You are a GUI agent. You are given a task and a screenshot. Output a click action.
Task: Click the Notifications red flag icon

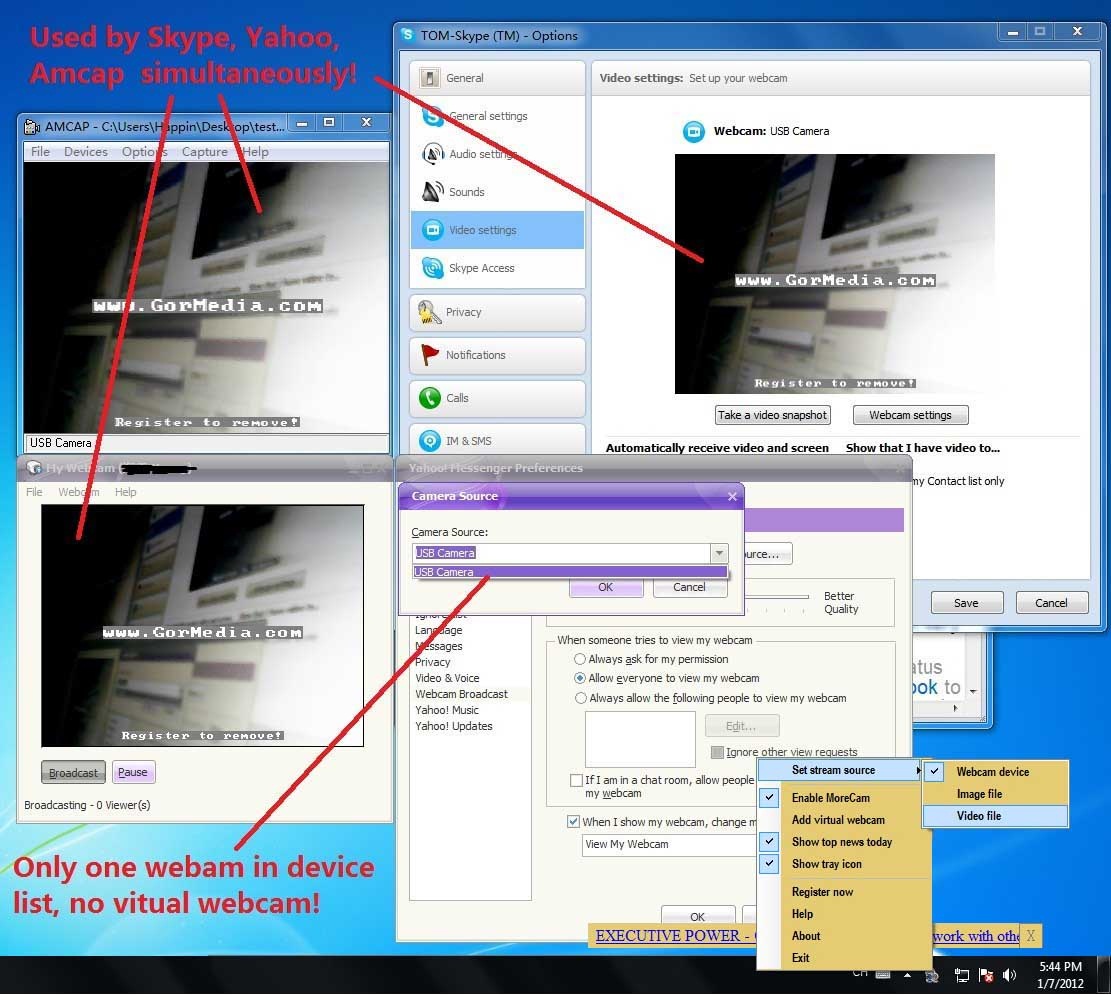click(429, 354)
